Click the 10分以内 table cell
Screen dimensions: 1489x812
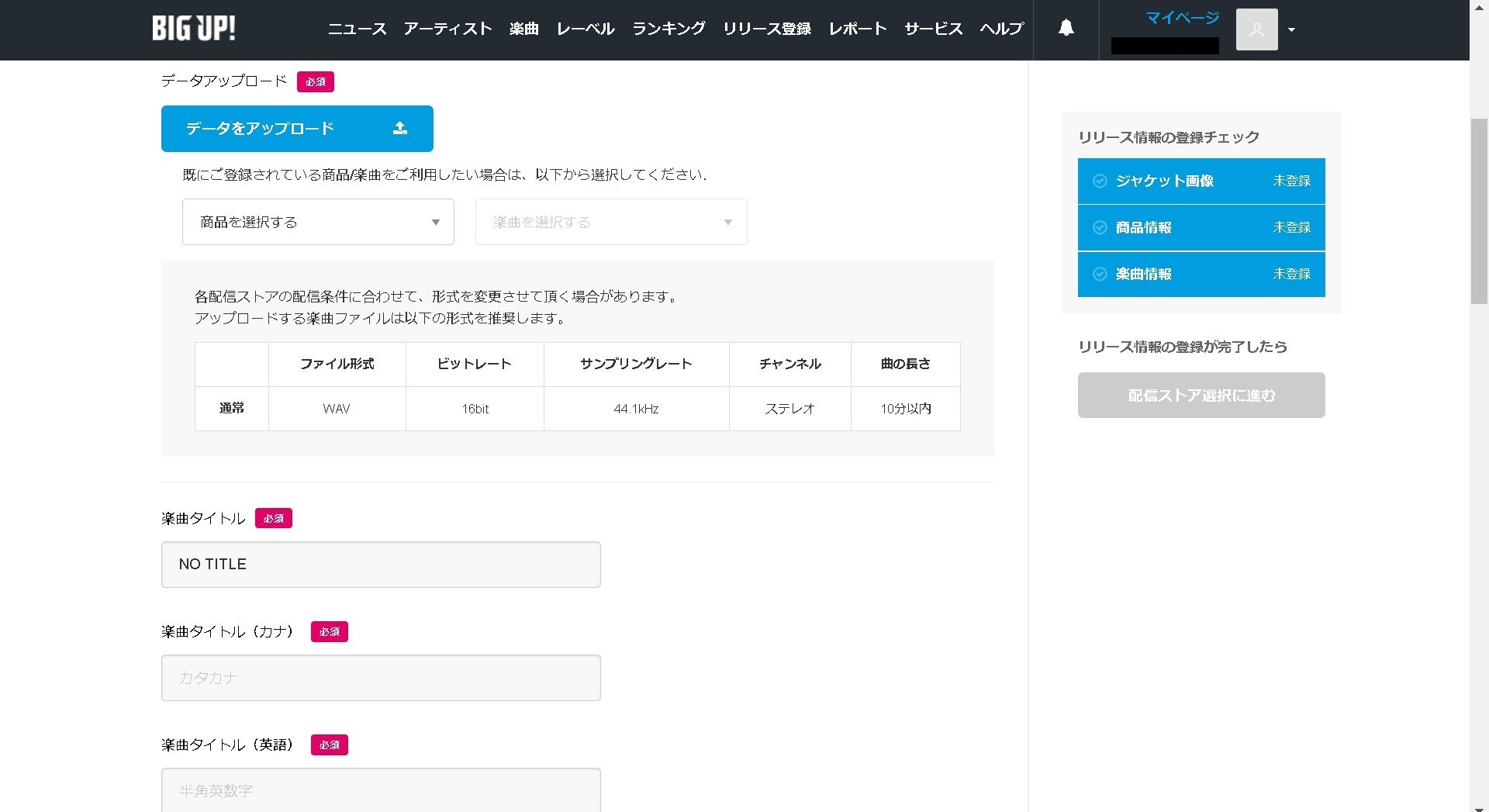pyautogui.click(x=905, y=409)
